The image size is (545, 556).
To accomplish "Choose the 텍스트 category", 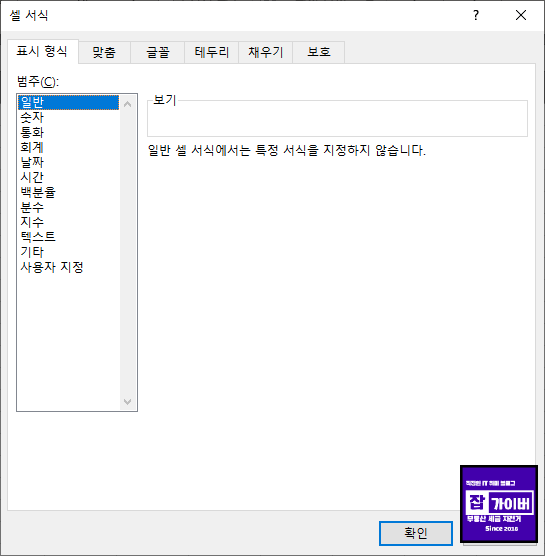I will tap(68, 237).
